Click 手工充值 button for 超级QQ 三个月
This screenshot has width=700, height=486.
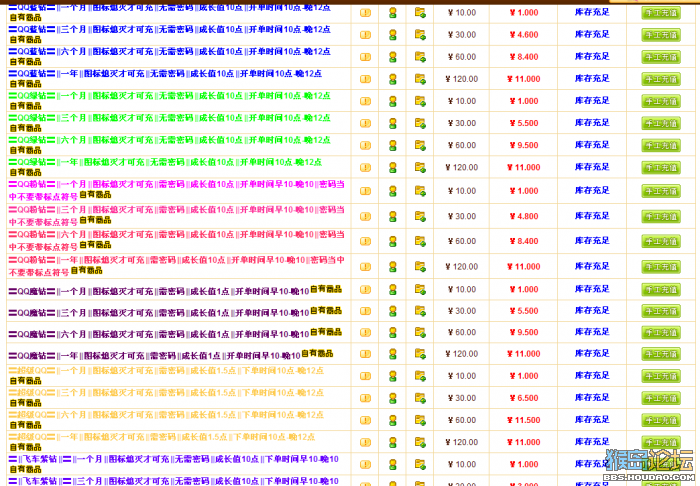pos(661,398)
